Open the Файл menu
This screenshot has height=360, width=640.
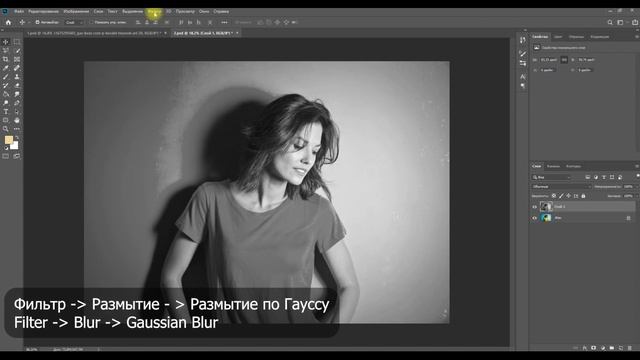click(x=19, y=11)
